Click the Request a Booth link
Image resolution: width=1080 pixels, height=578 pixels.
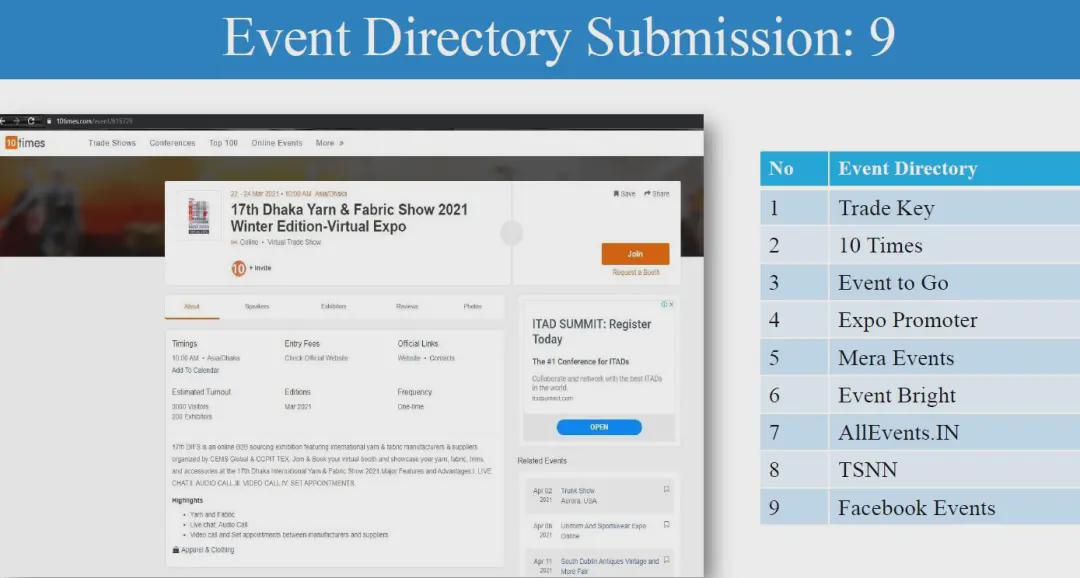pos(636,272)
